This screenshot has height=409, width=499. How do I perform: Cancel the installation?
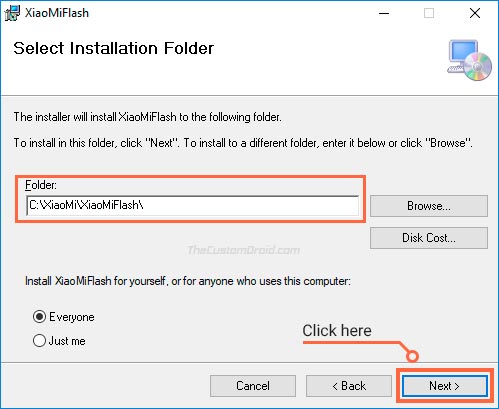(x=253, y=386)
